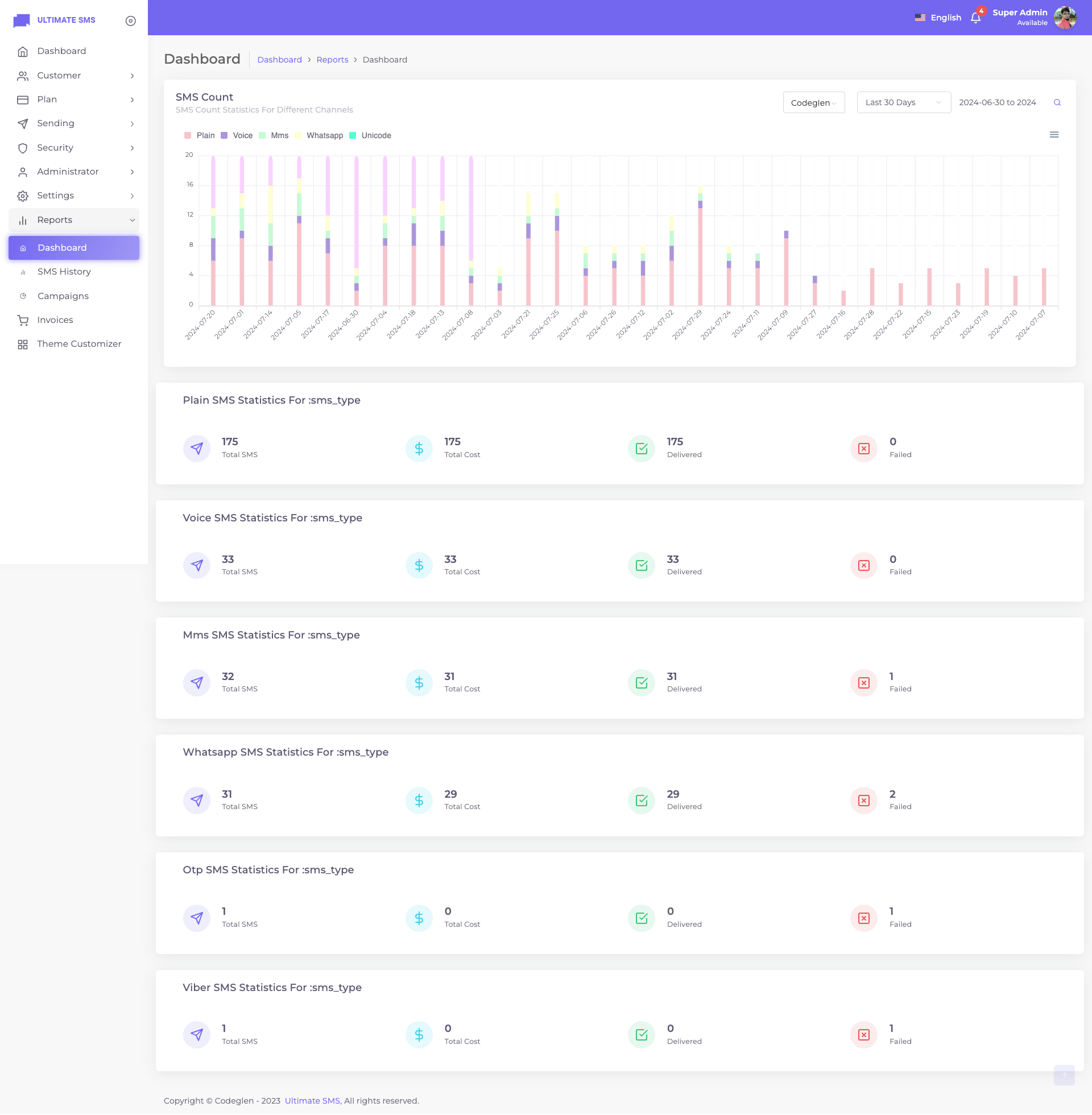Toggle Plain series in chart legend
1092x1115 pixels.
coord(205,136)
